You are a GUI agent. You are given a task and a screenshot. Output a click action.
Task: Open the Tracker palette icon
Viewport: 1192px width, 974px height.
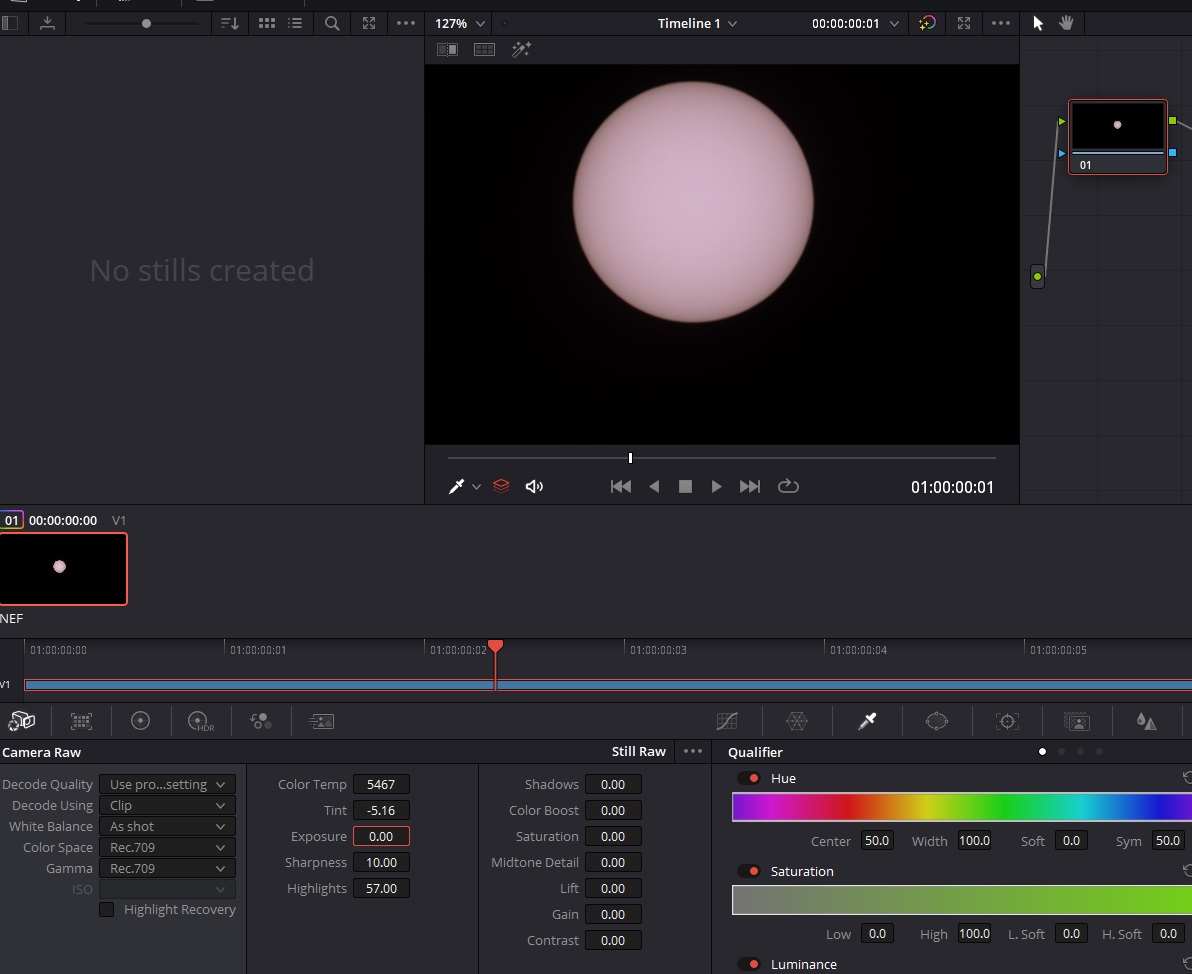(1007, 721)
